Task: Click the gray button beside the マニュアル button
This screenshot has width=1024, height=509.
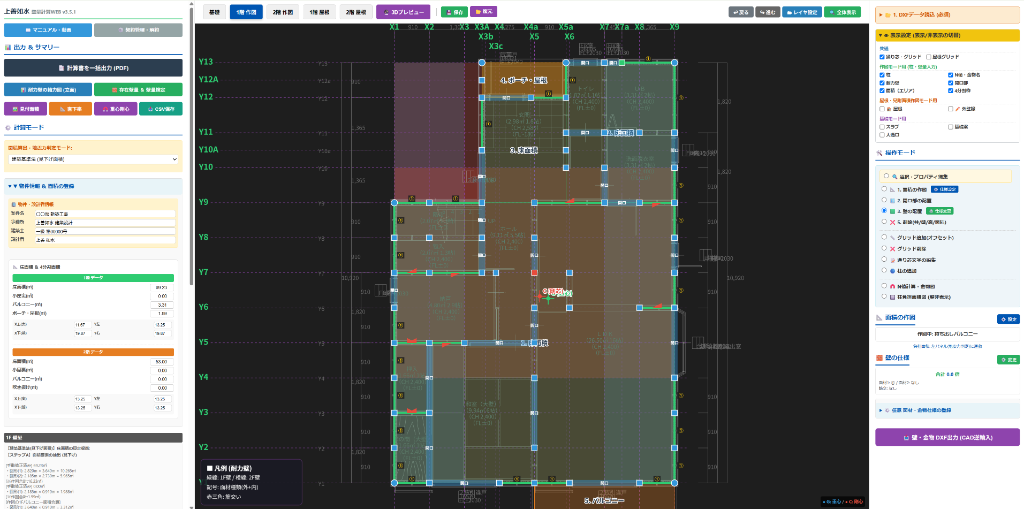Action: tap(138, 30)
